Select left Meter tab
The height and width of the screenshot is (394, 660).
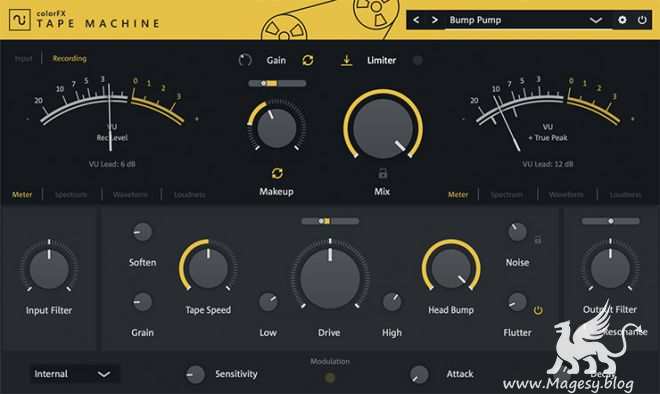(22, 195)
